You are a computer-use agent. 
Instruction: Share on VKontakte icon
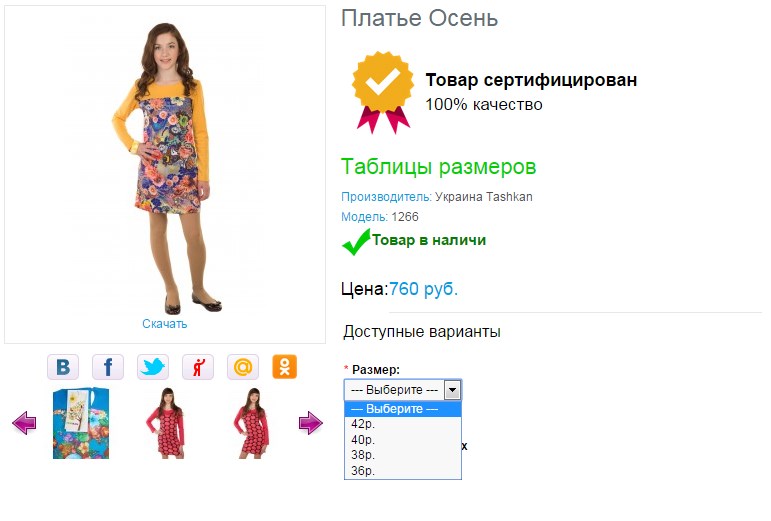tap(63, 367)
